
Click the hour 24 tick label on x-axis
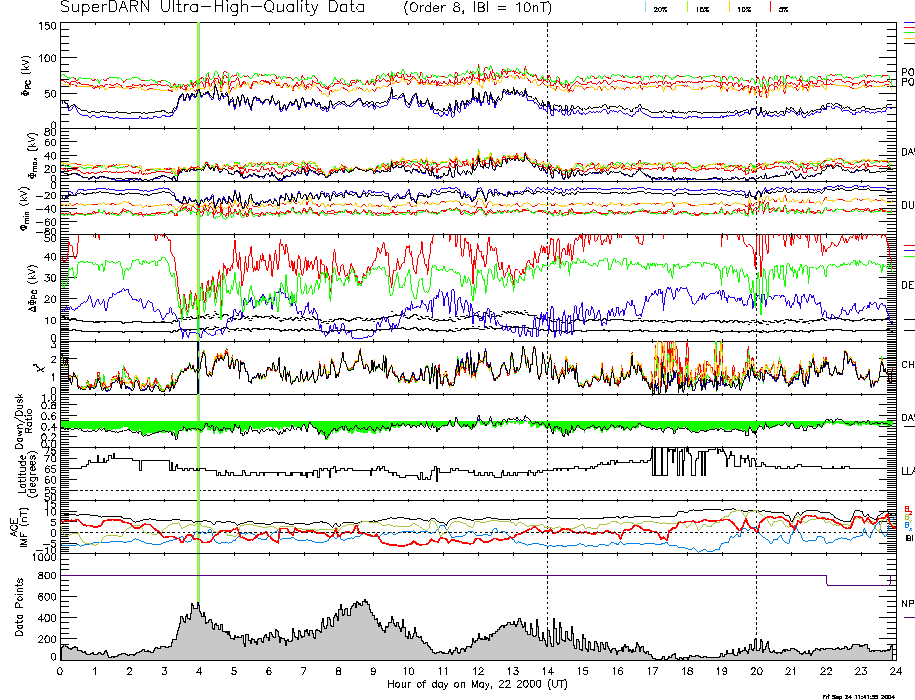click(895, 671)
